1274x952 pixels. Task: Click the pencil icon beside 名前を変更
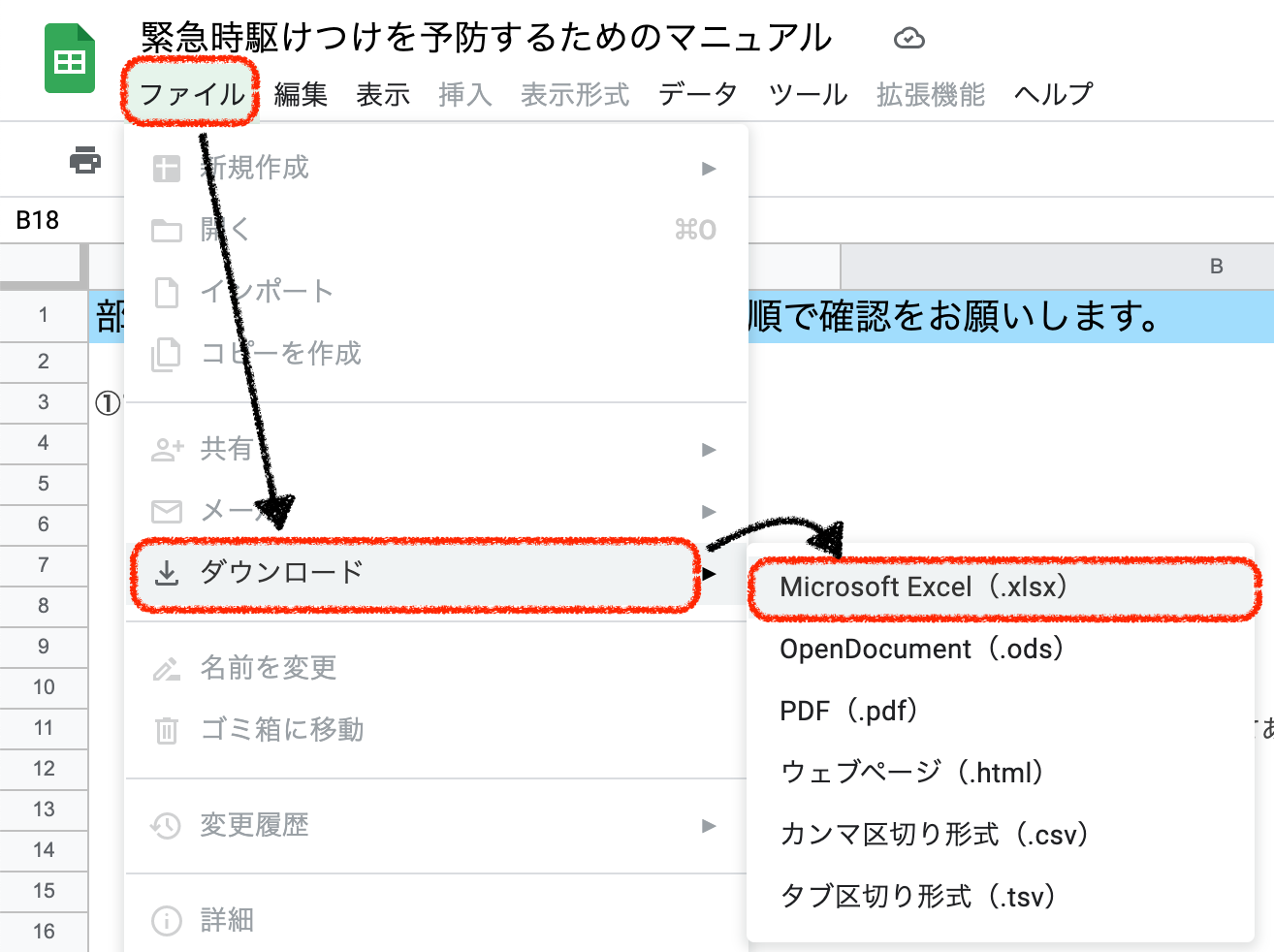coord(167,668)
